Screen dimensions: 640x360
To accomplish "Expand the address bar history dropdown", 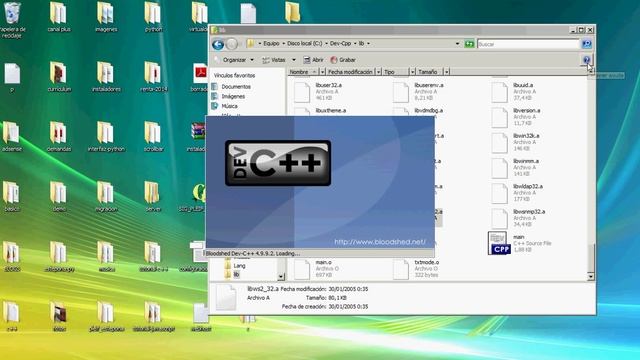I will click(457, 44).
